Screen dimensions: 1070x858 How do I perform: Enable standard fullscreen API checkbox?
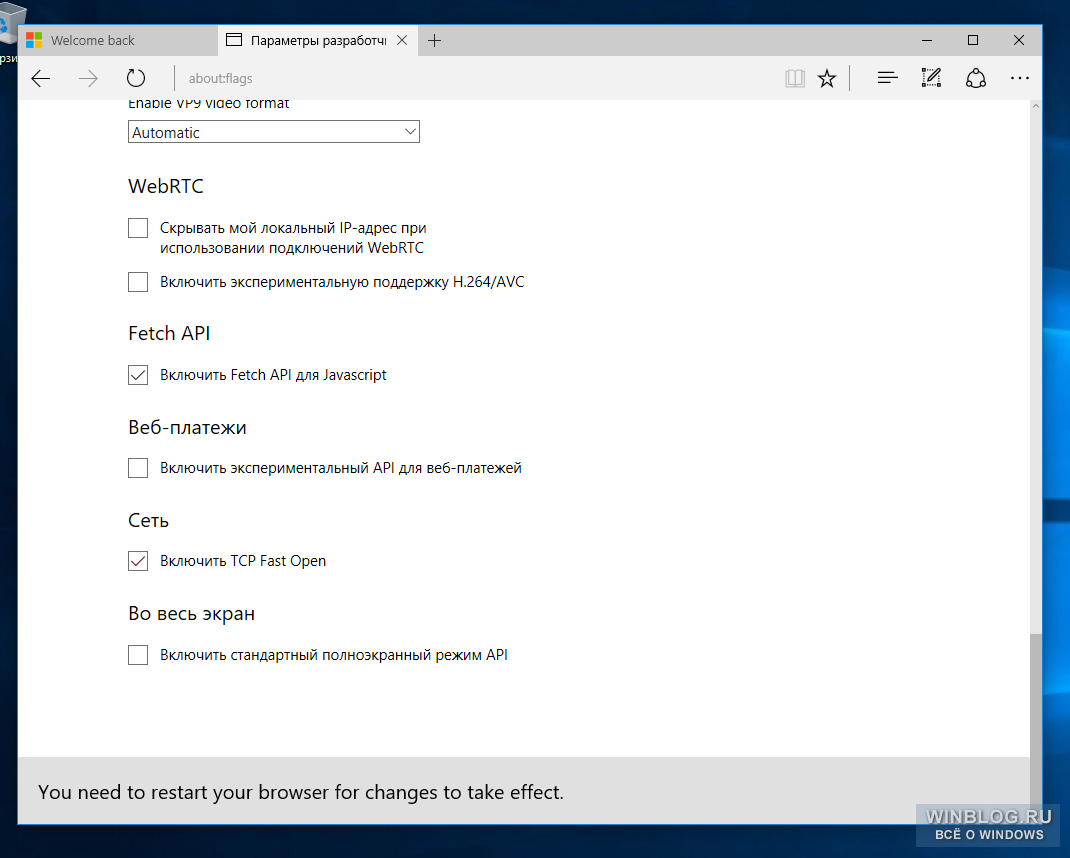(x=138, y=655)
